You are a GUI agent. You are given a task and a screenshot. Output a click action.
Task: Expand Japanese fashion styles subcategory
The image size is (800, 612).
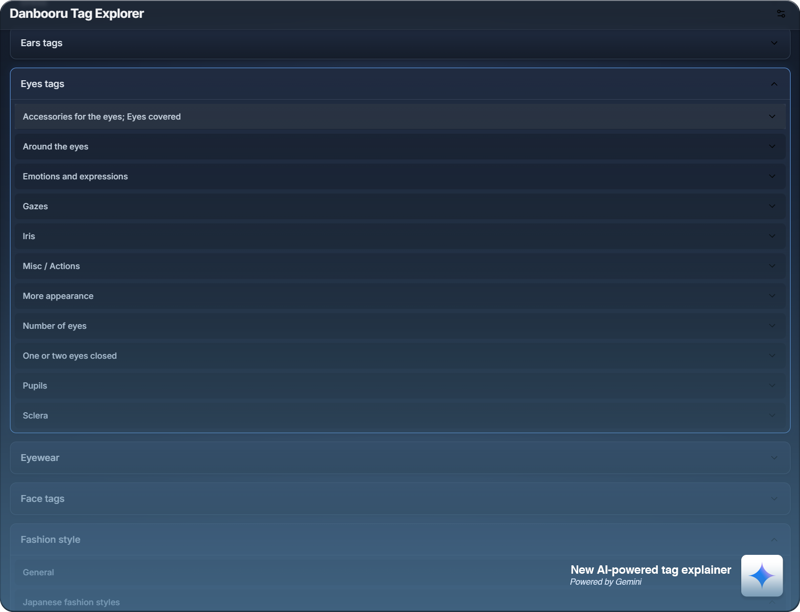coord(400,602)
